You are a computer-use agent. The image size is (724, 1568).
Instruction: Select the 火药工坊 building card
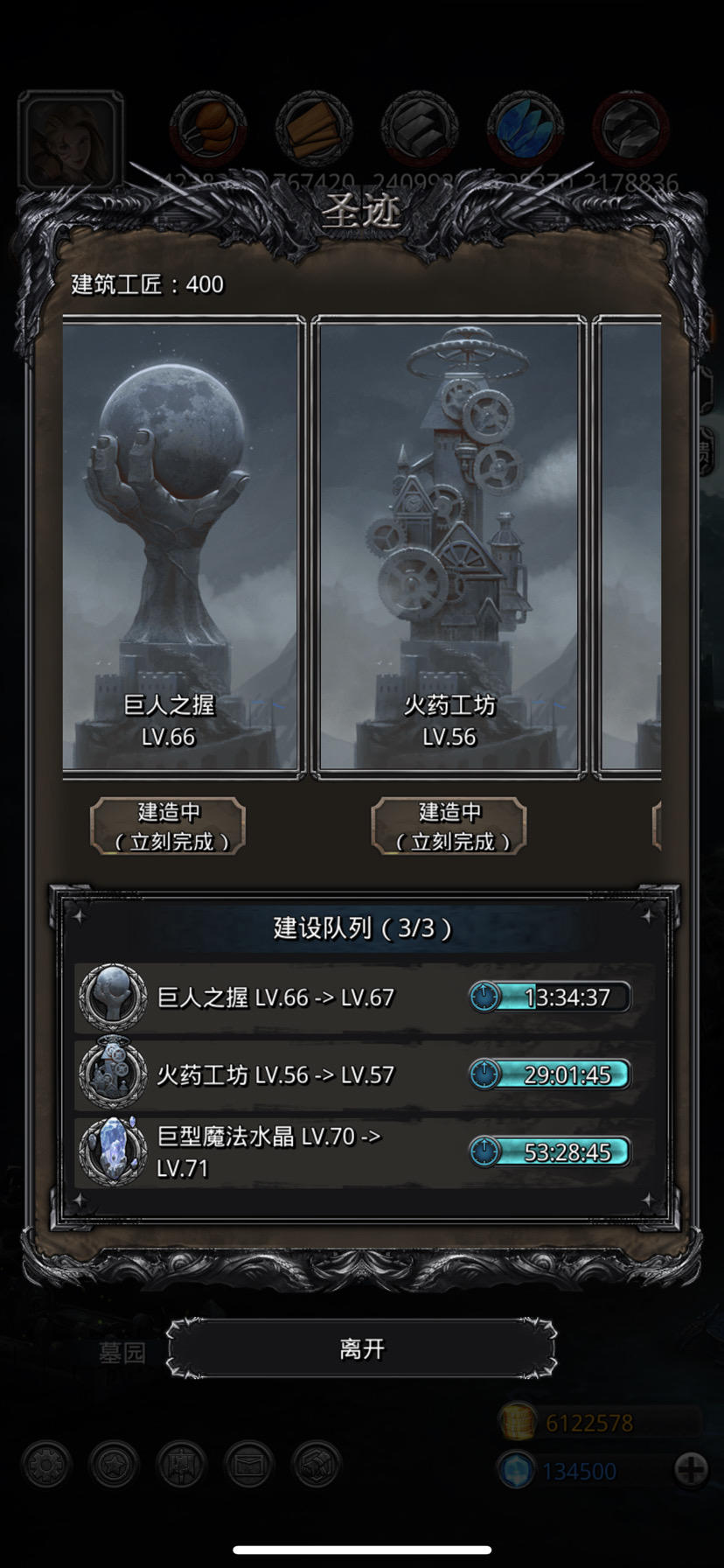[449, 548]
